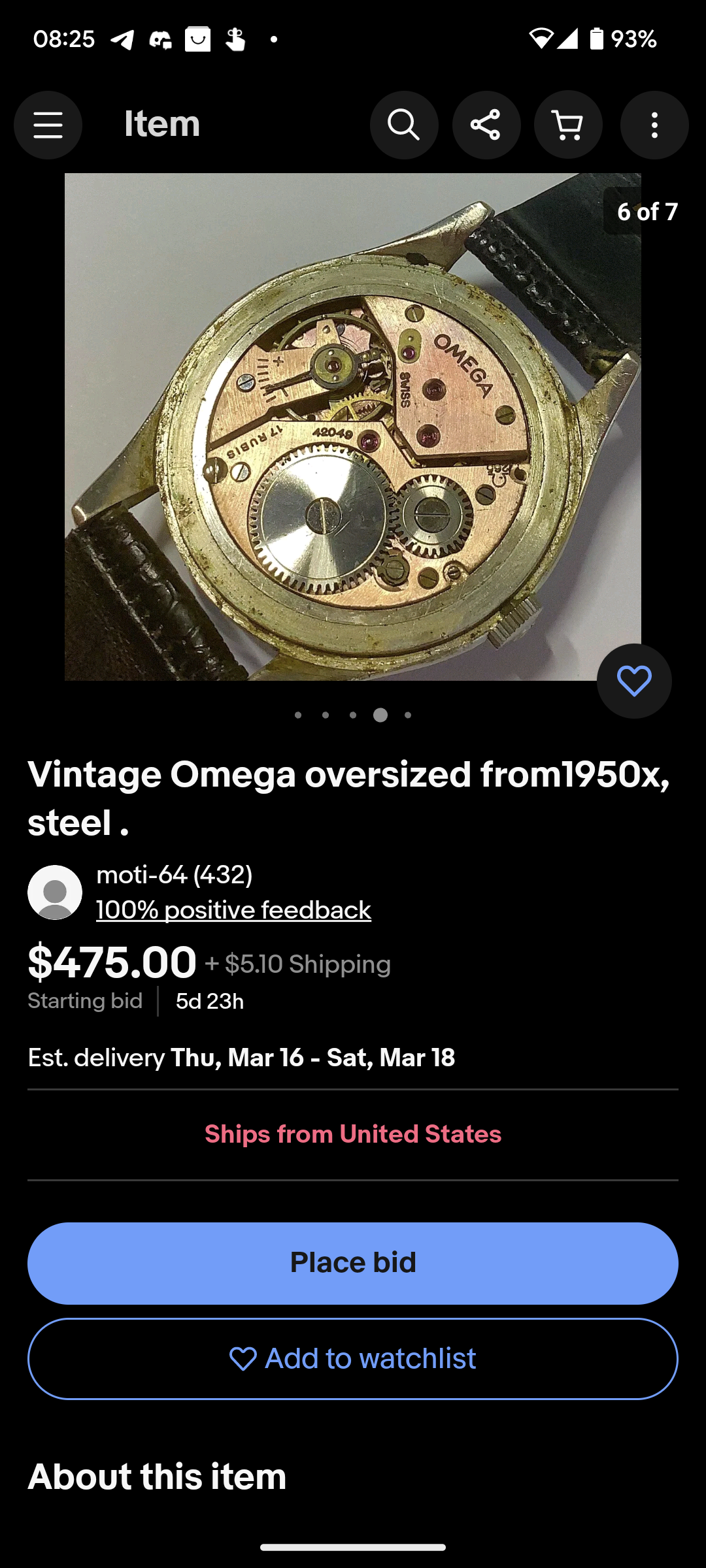Screen dimensions: 706x1568
Task: Tap the search magnifier icon
Action: tap(404, 125)
